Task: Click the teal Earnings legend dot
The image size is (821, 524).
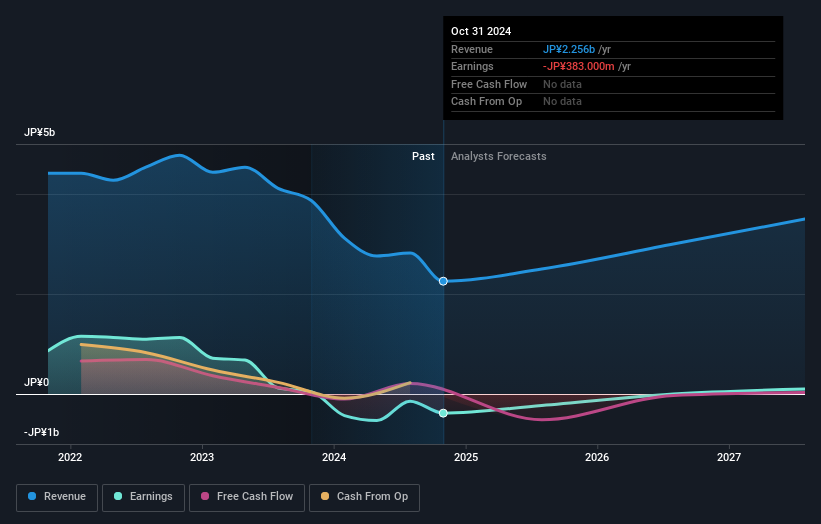Action: coord(118,496)
